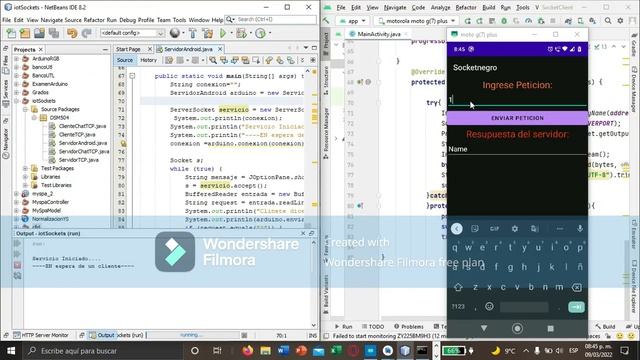Click Debug Project icon in NetBeans toolbar

tap(241, 33)
